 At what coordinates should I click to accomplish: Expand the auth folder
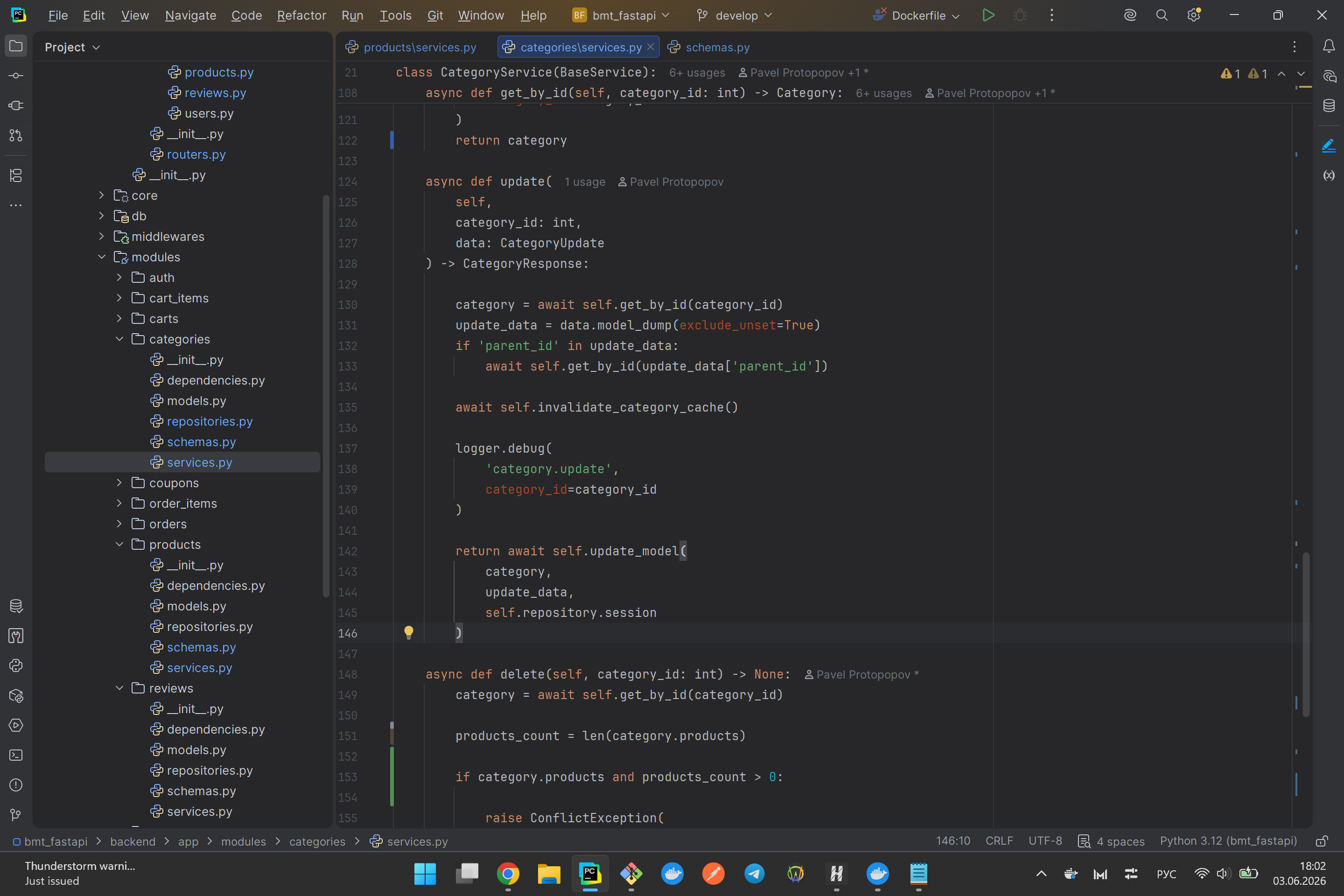coord(119,278)
